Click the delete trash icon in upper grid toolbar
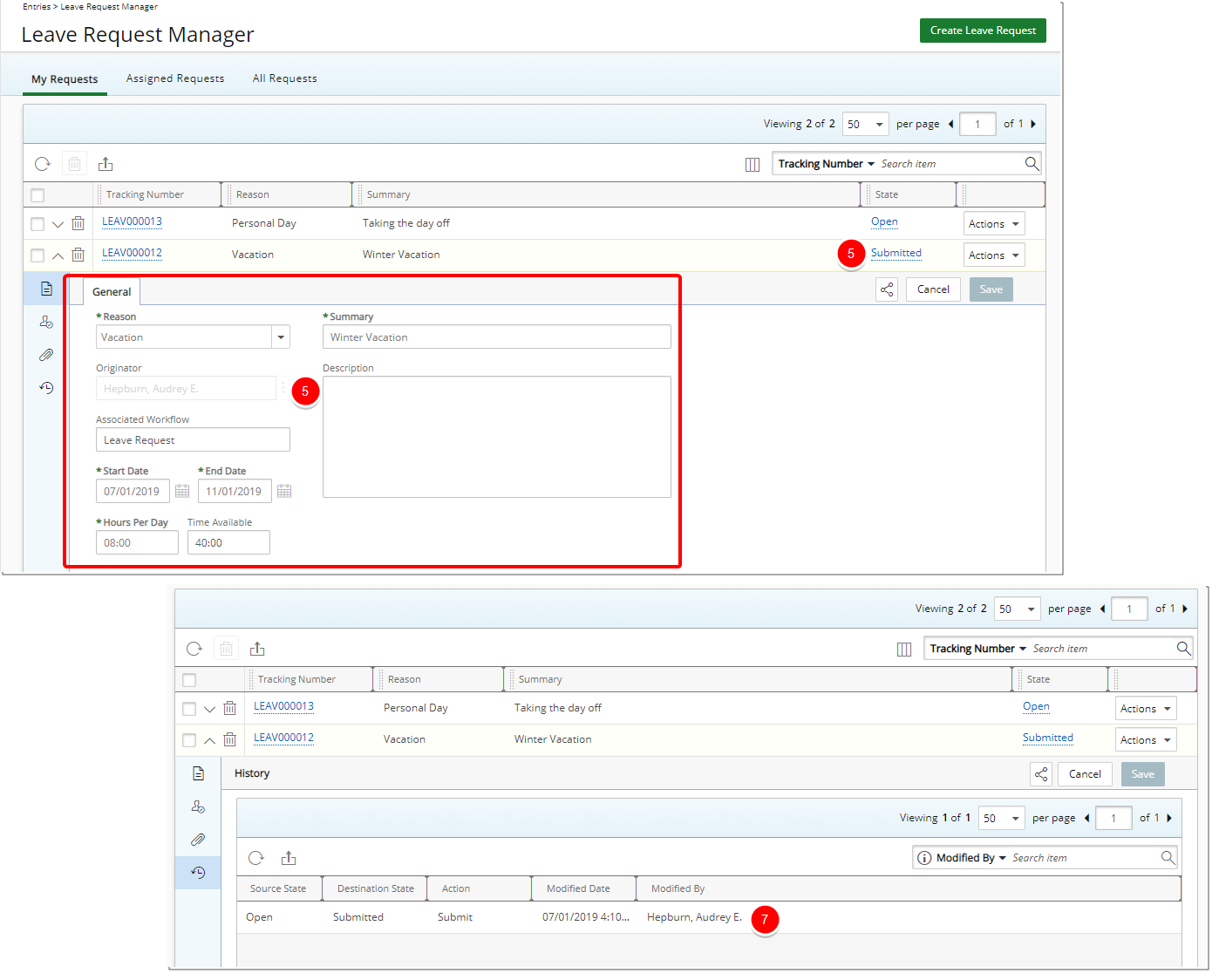 pos(75,164)
